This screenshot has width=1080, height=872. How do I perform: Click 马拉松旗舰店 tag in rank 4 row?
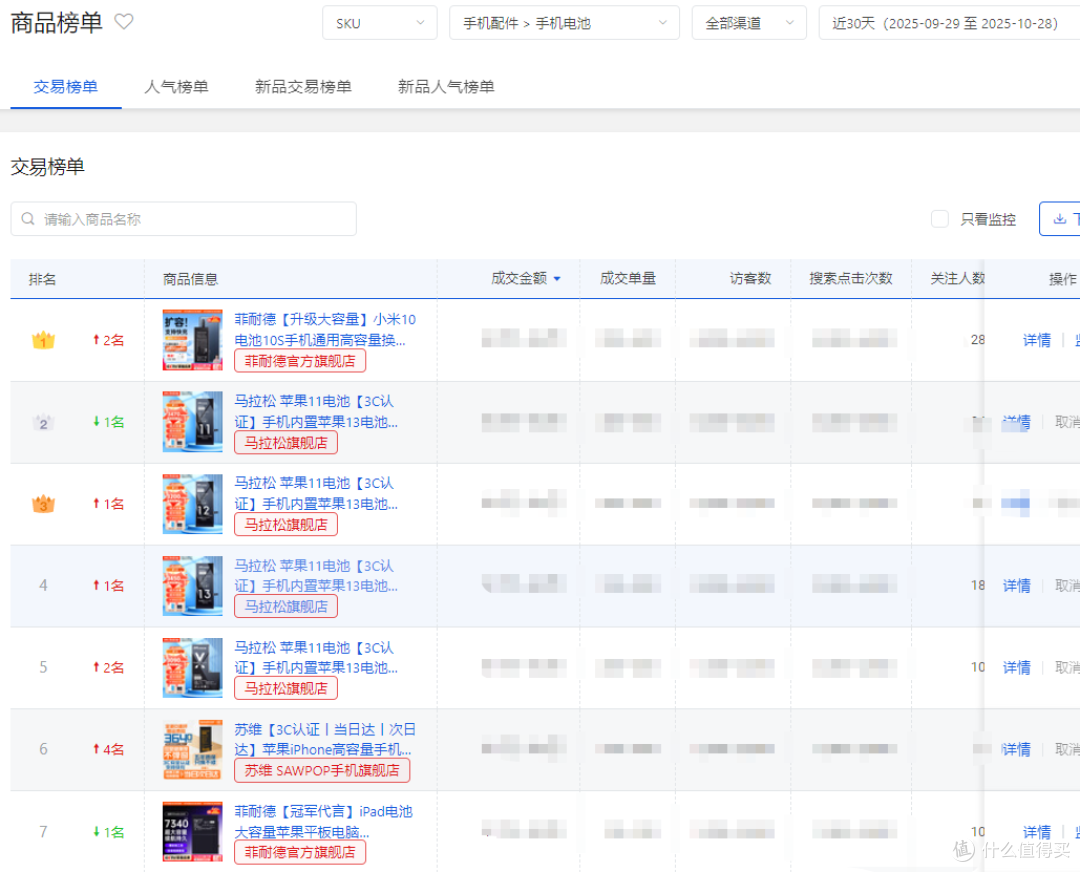(286, 607)
